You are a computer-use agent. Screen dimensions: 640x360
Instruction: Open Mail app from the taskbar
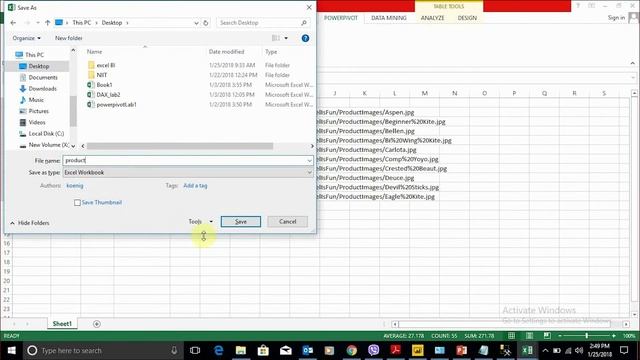285,350
